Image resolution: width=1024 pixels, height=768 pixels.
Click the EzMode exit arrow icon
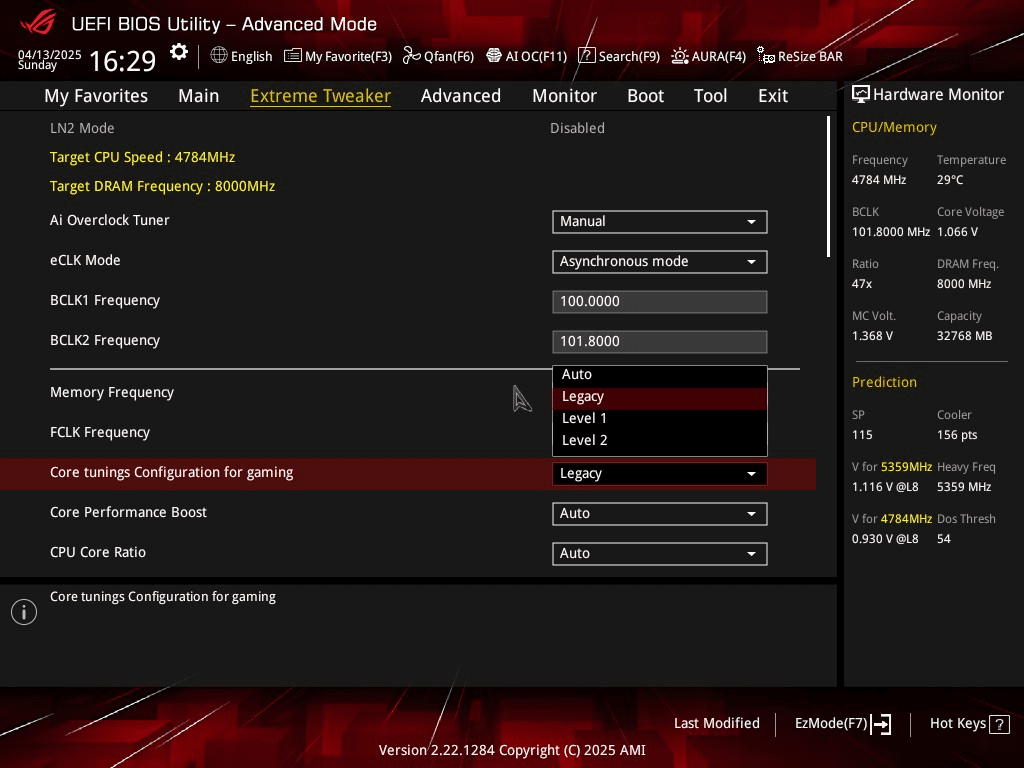(x=881, y=724)
